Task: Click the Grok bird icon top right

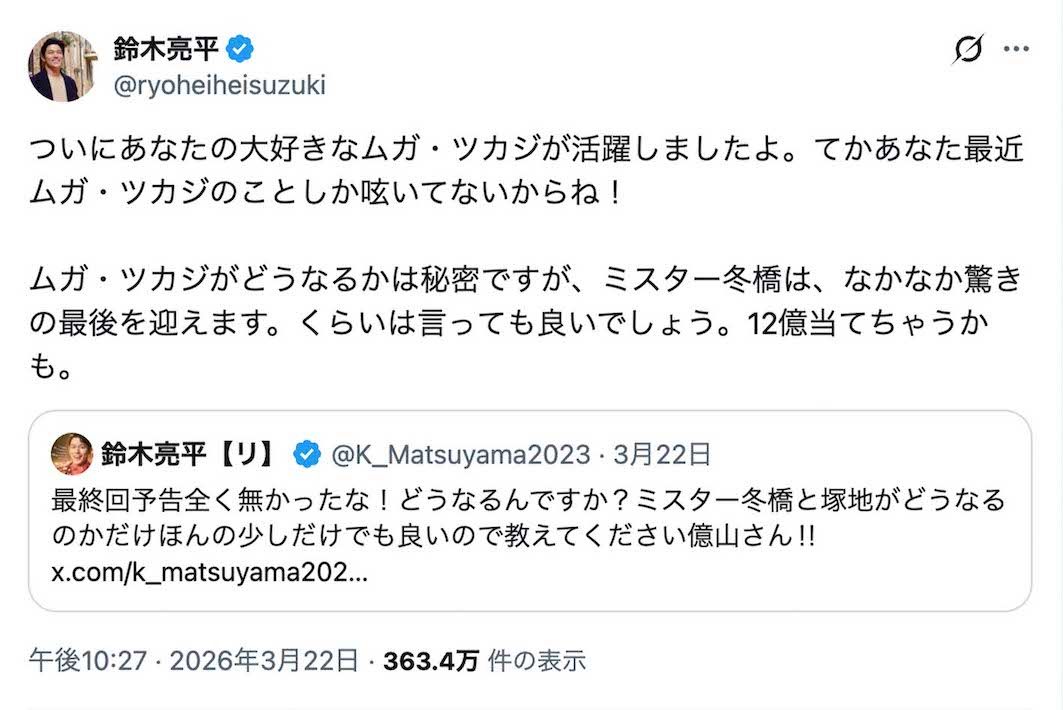Action: click(x=967, y=48)
